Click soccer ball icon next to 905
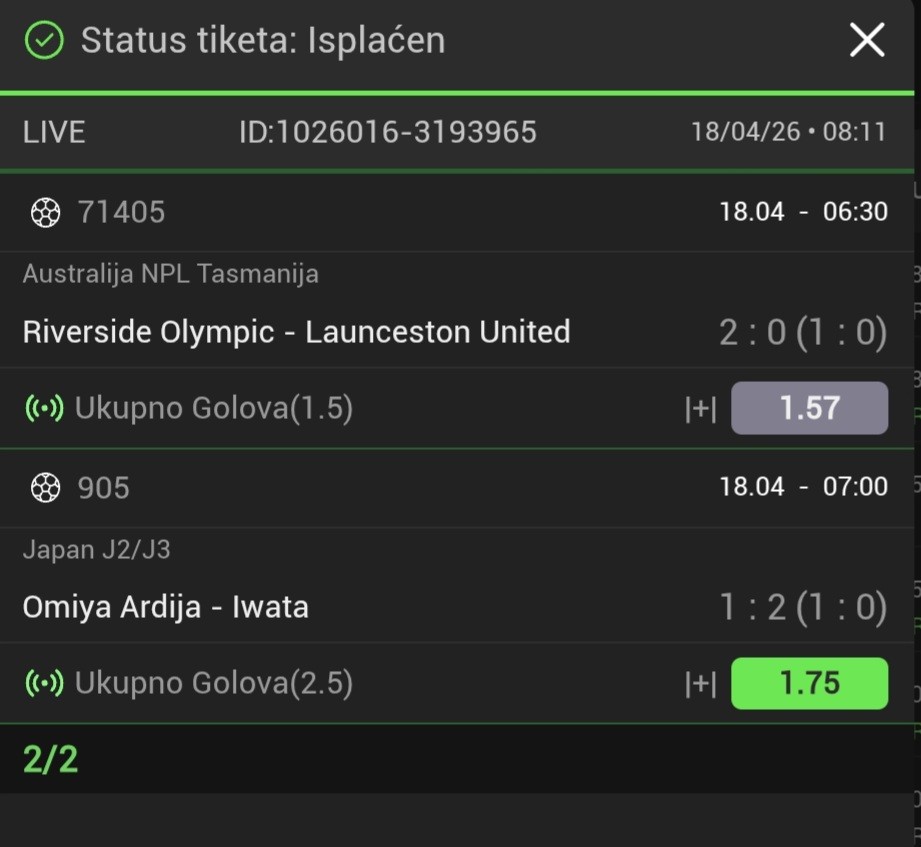Image resolution: width=921 pixels, height=847 pixels. click(x=45, y=487)
